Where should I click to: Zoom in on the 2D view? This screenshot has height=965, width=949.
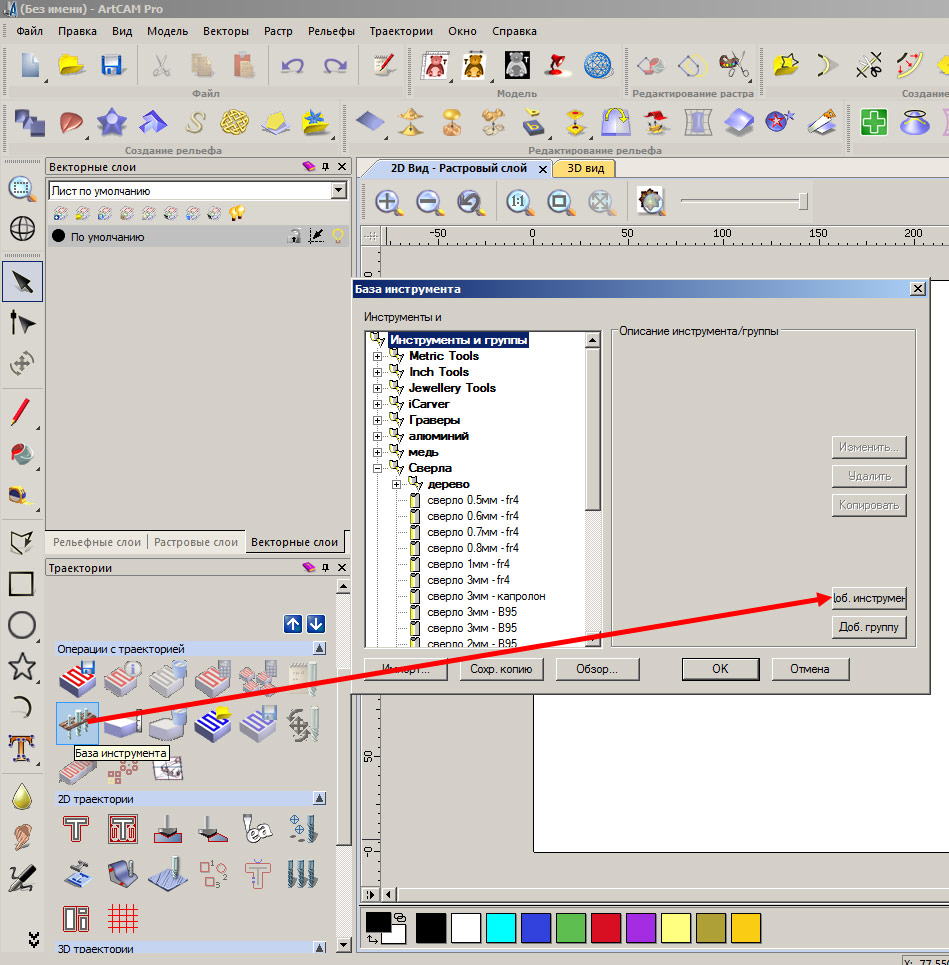tap(388, 202)
